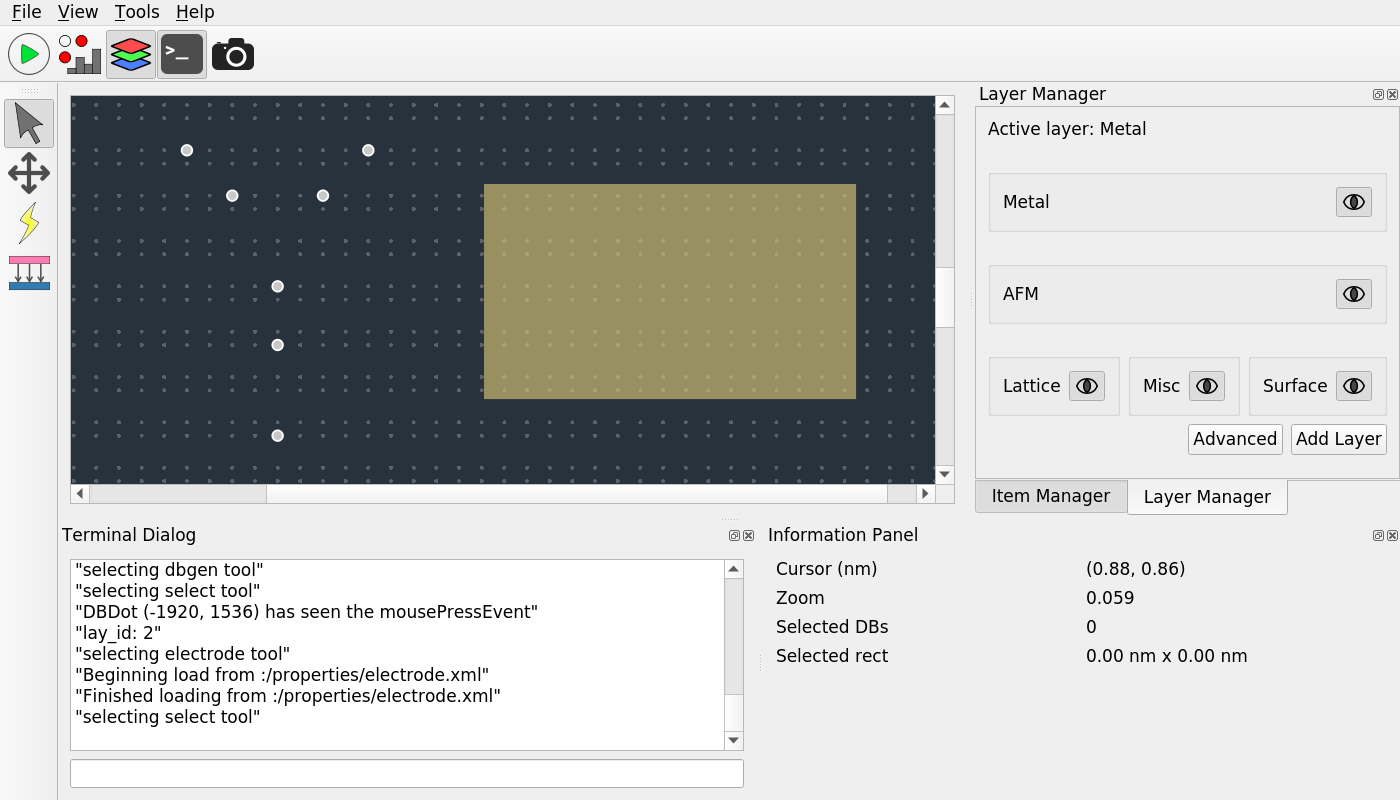This screenshot has width=1400, height=800.
Task: Click the 'Active layer: Metal' label
Action: (1067, 129)
